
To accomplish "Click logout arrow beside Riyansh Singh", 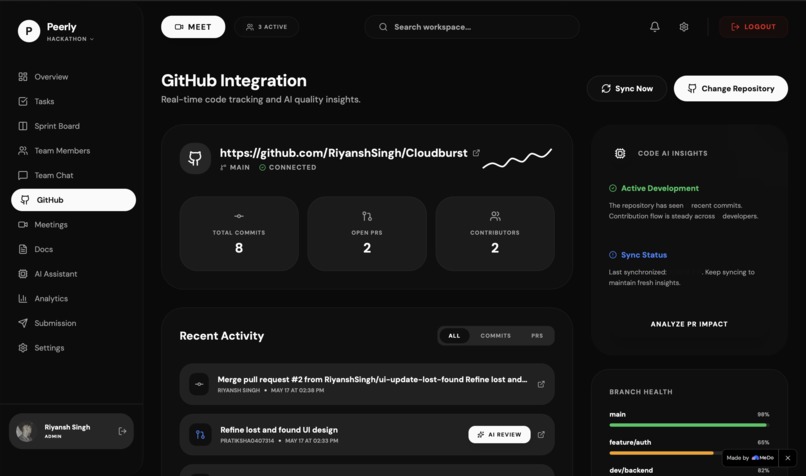I will pos(122,431).
